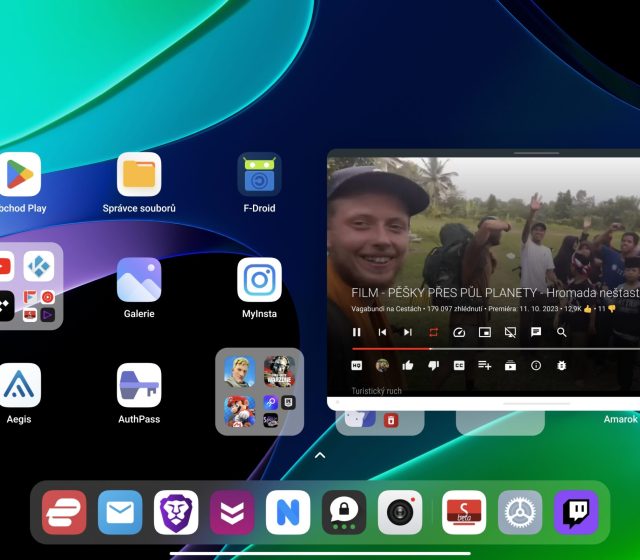Toggle HQ video quality button

(x=357, y=366)
